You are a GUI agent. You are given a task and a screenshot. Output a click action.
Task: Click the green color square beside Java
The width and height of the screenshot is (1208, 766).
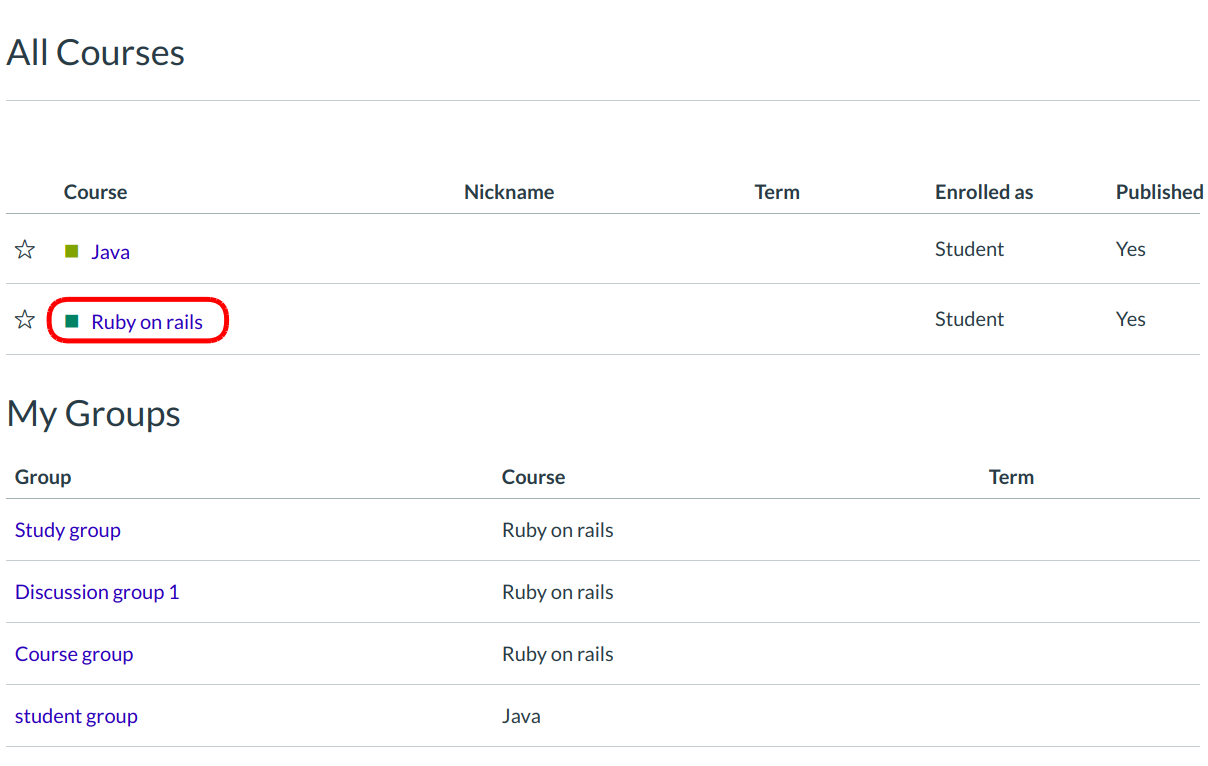pyautogui.click(x=72, y=251)
